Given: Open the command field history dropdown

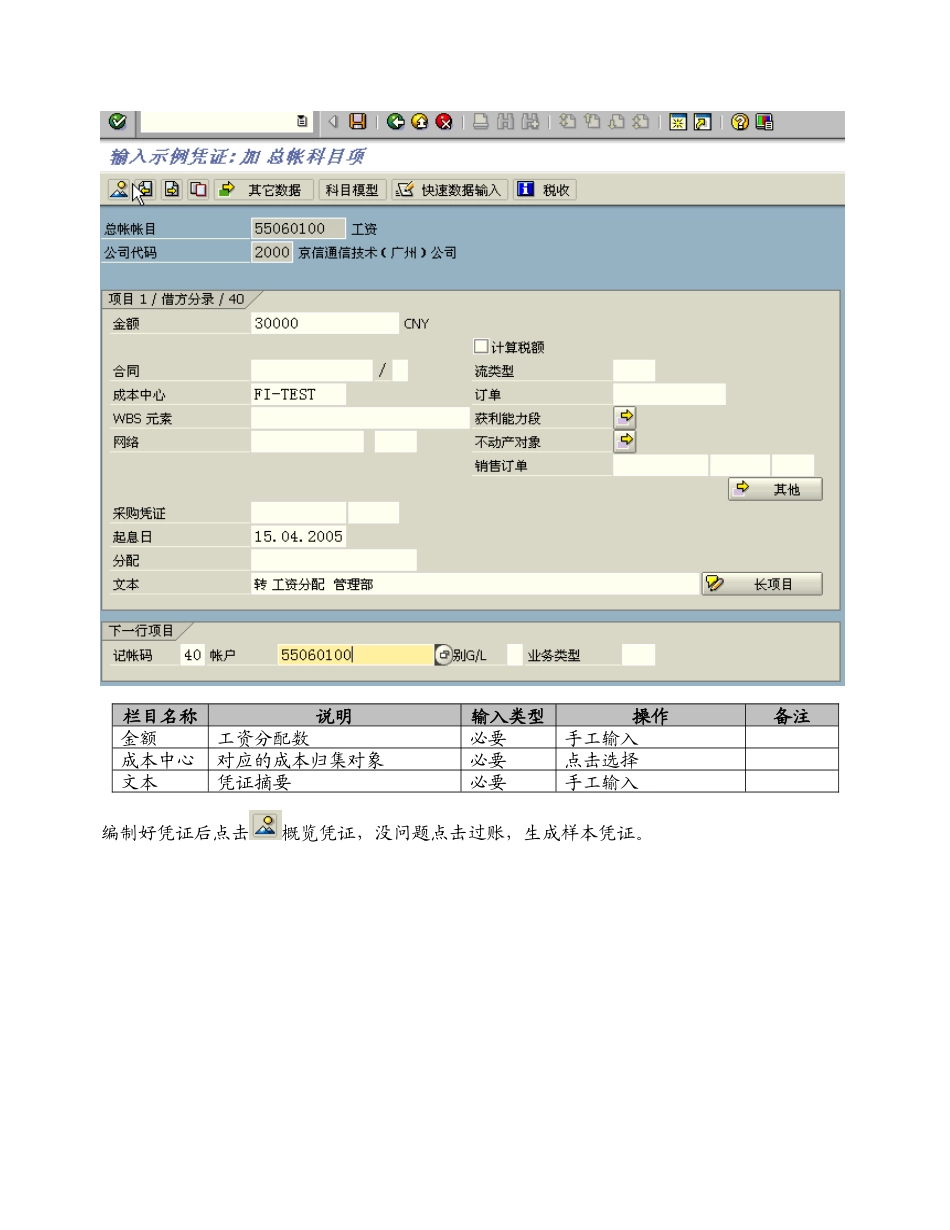Looking at the screenshot, I should point(302,122).
